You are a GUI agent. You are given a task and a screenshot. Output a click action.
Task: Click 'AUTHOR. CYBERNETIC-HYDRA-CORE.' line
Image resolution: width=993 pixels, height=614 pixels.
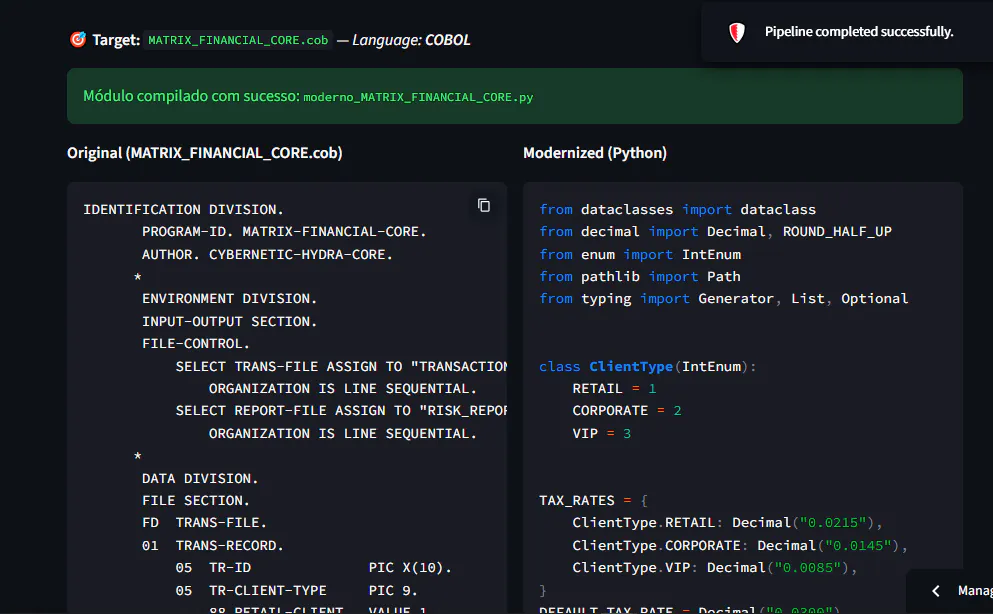(x=267, y=254)
